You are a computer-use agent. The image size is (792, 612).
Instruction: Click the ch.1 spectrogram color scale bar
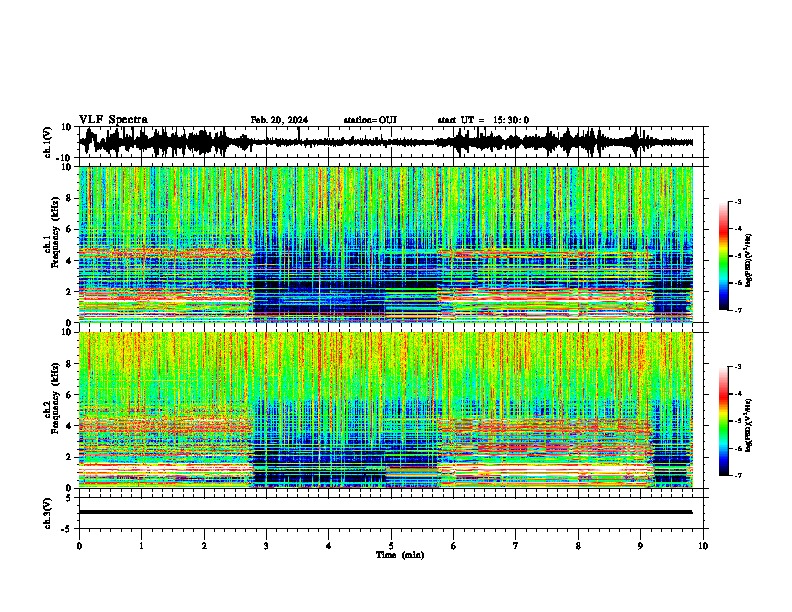coord(724,256)
